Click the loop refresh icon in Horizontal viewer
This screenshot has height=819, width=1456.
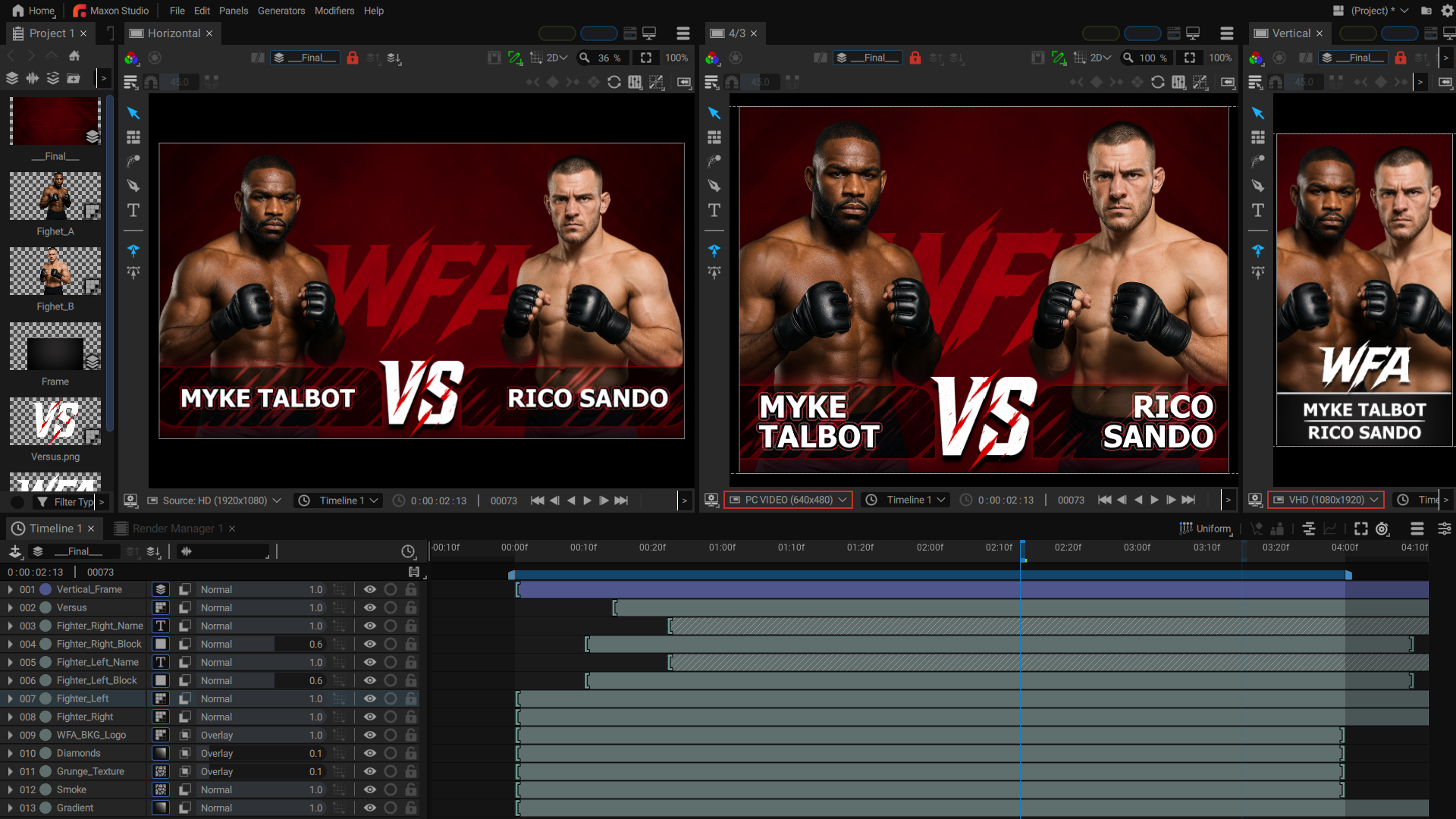pos(614,82)
